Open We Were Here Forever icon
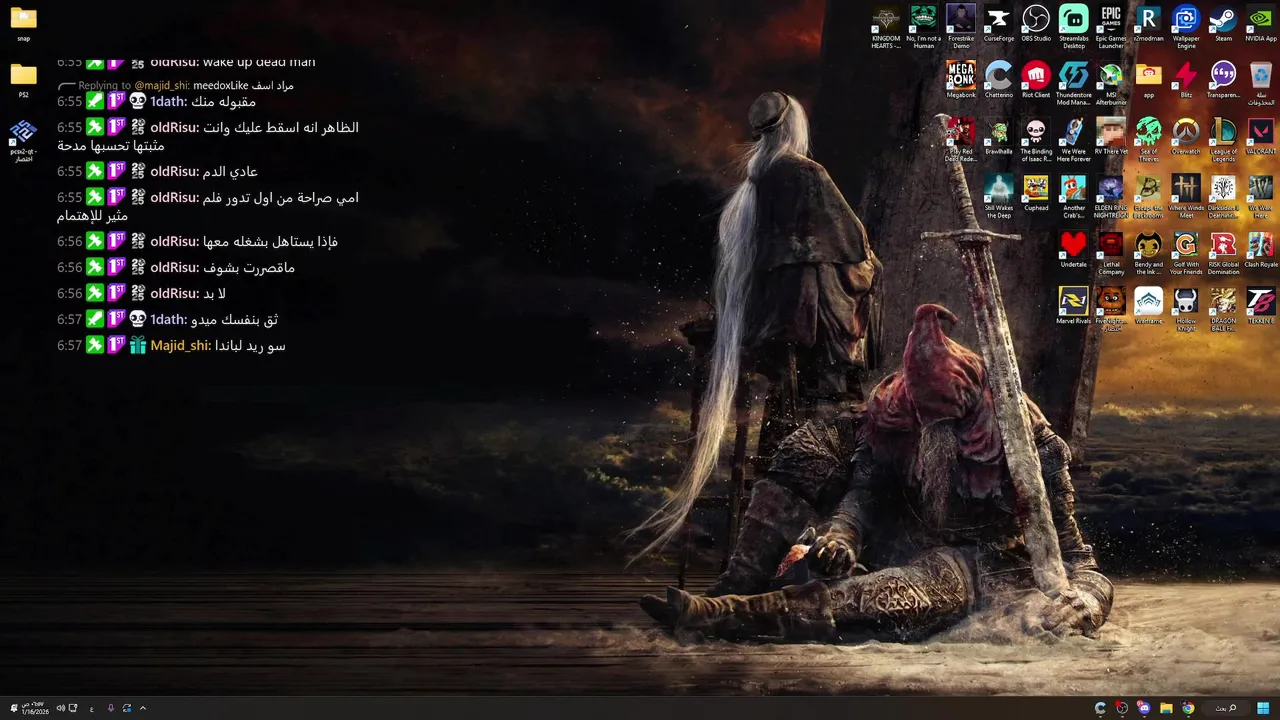The height and width of the screenshot is (720, 1280). tap(1074, 139)
